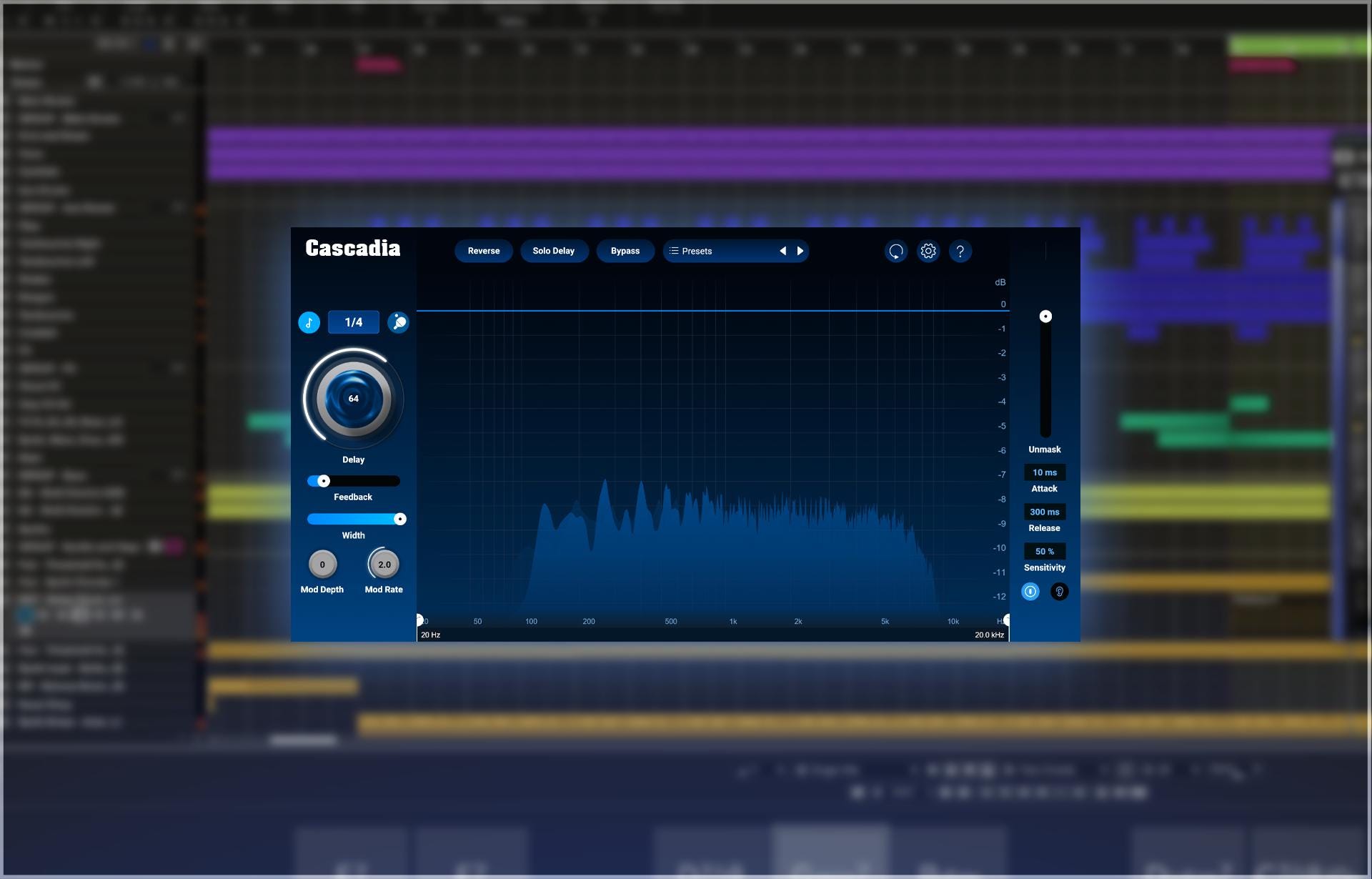Click the Unmask vertical slider handle
This screenshot has width=1372, height=879.
pos(1045,316)
